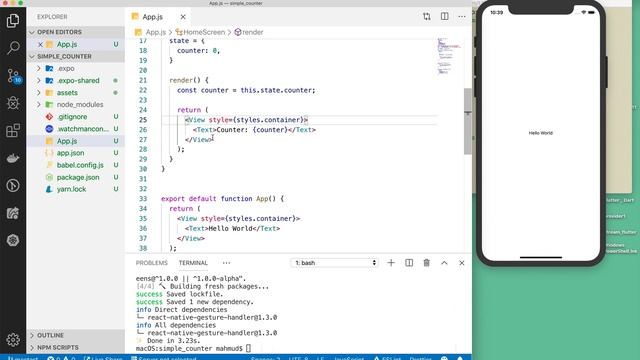
Task: Split the editor to the right
Action: [x=444, y=16]
